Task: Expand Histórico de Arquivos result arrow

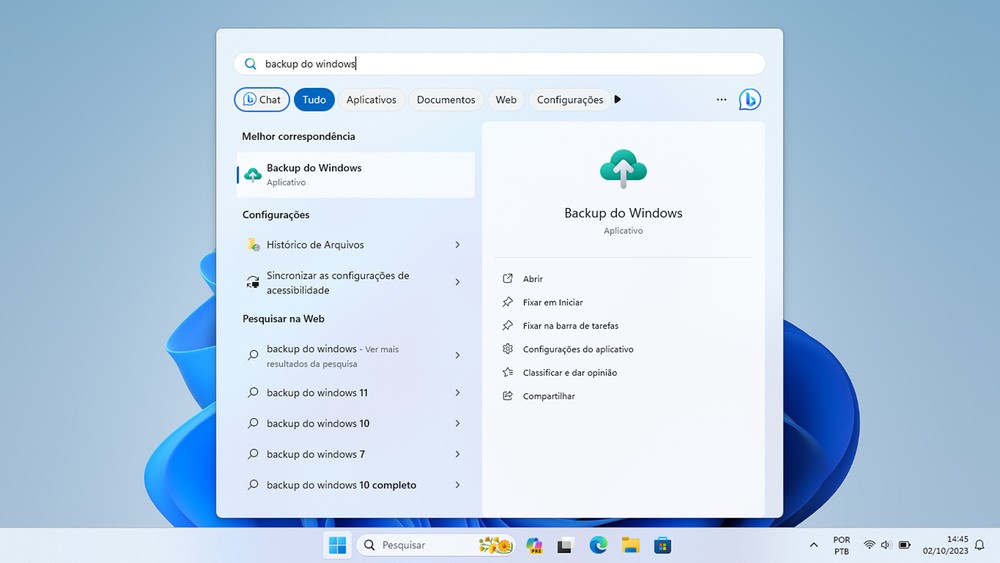Action: (457, 244)
